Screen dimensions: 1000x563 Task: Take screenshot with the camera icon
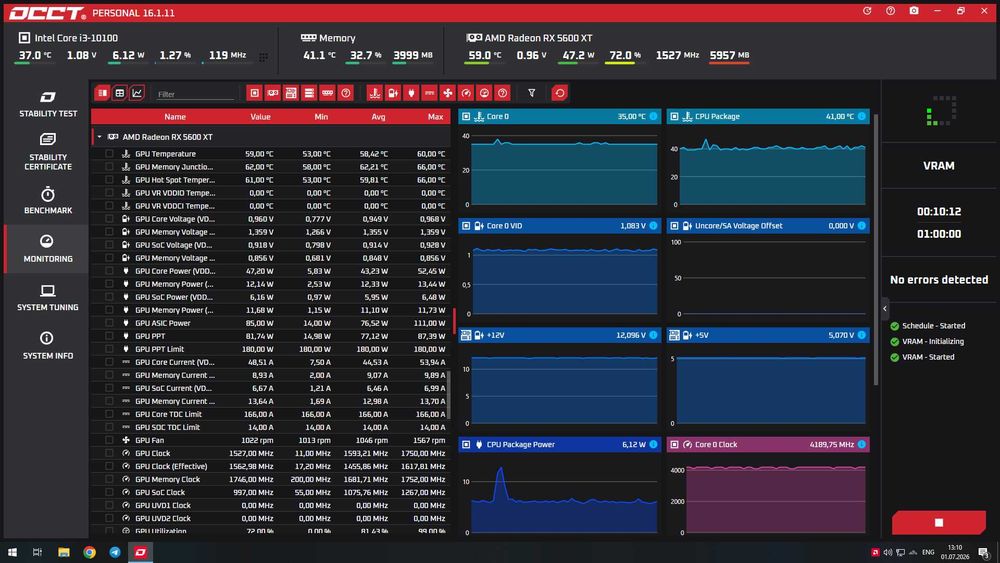coord(914,11)
